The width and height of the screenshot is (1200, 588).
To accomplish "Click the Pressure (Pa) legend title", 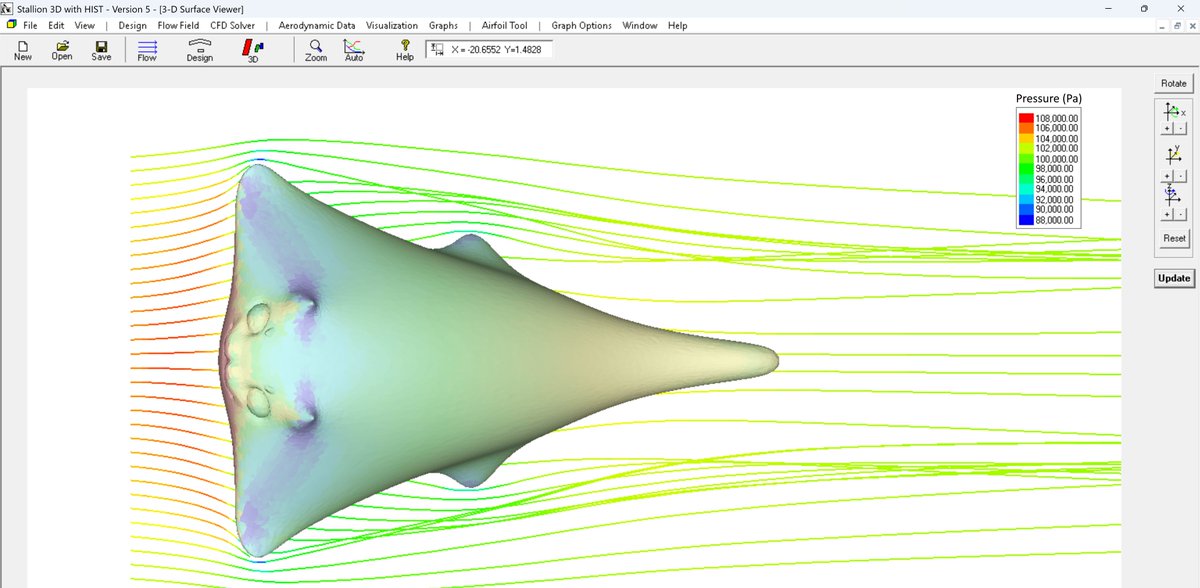I will click(x=1049, y=98).
